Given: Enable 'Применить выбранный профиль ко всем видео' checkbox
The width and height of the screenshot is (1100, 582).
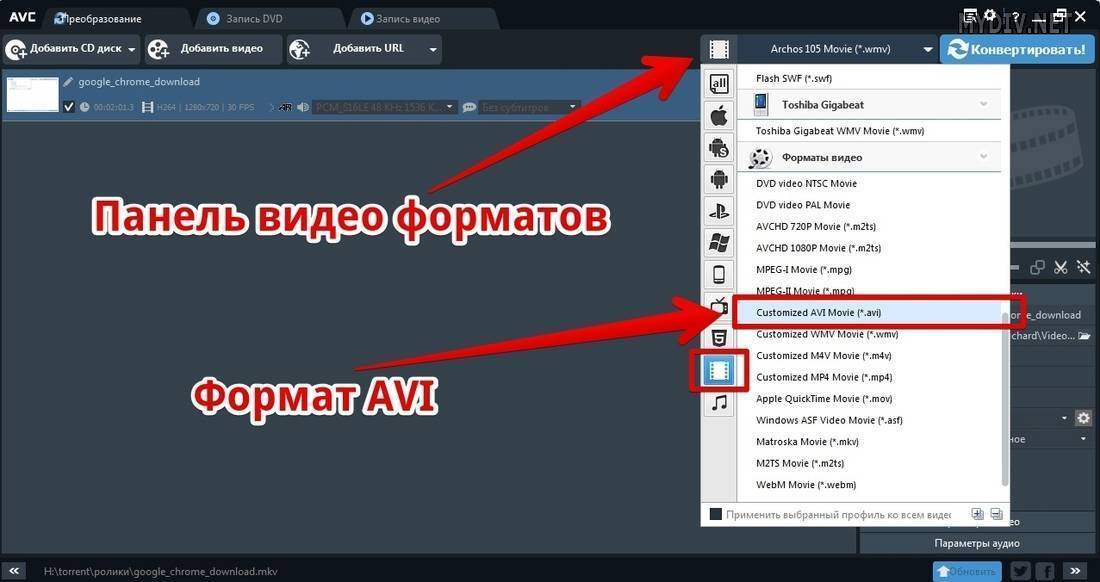Looking at the screenshot, I should pos(716,514).
